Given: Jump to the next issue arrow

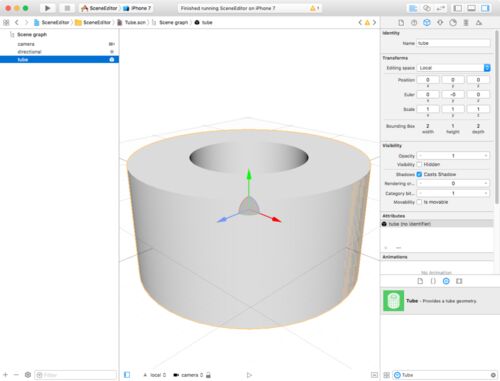Looking at the screenshot, I should [x=374, y=22].
